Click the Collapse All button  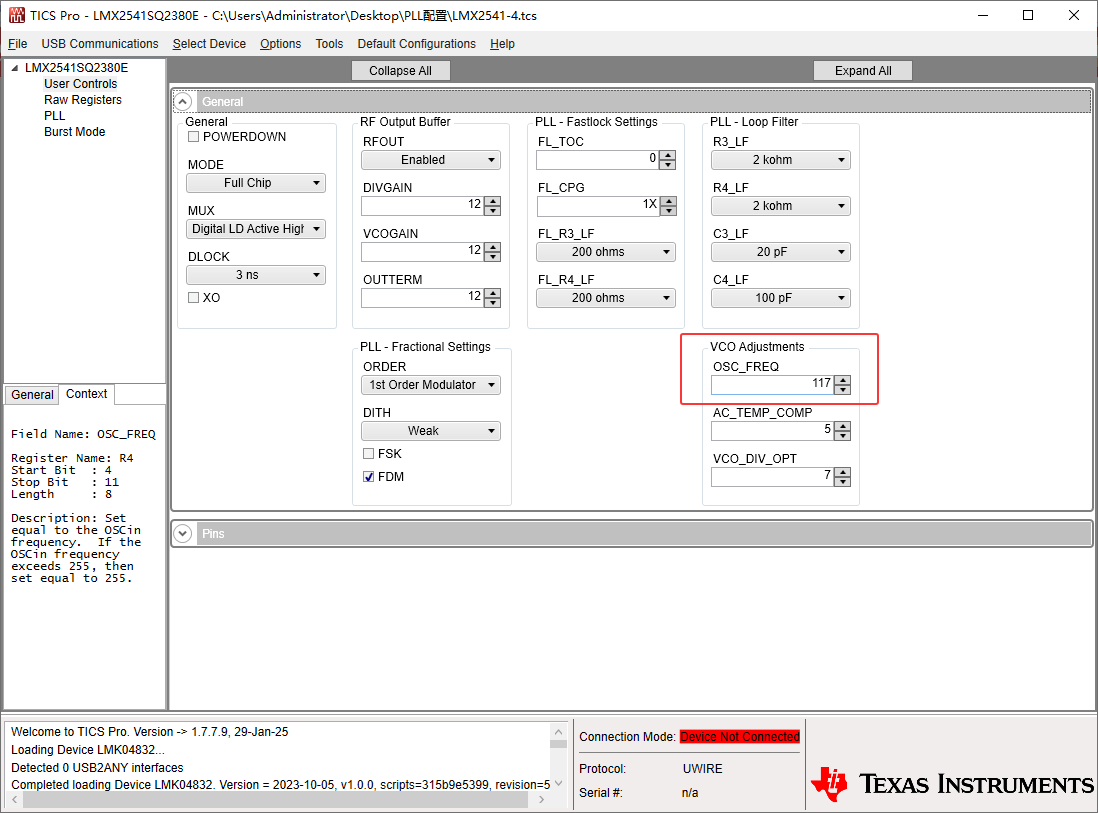pos(401,71)
